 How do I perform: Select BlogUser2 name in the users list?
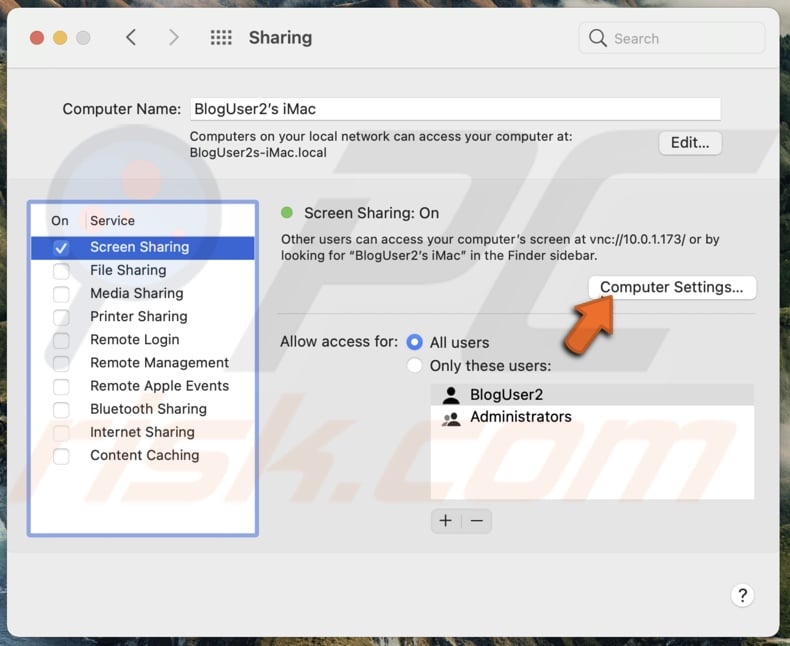[506, 395]
